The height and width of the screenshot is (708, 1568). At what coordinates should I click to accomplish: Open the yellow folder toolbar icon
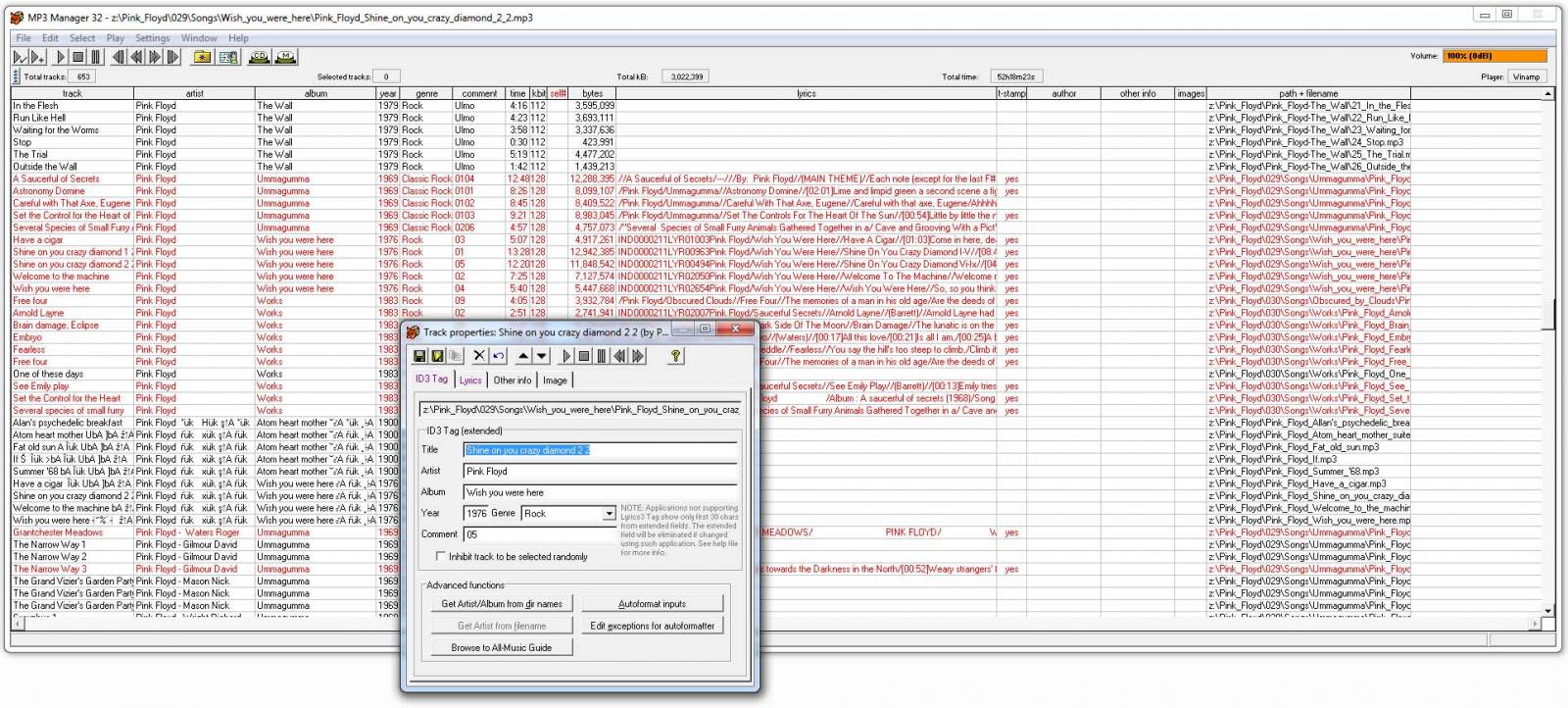(x=202, y=57)
